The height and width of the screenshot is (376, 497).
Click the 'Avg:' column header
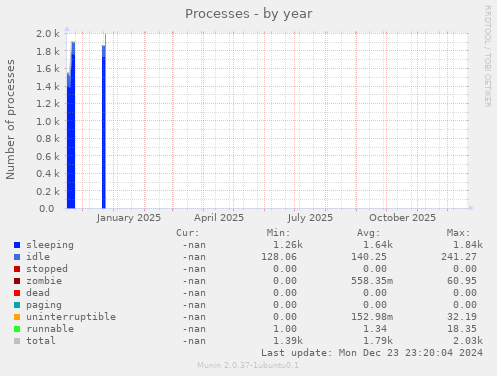(368, 233)
